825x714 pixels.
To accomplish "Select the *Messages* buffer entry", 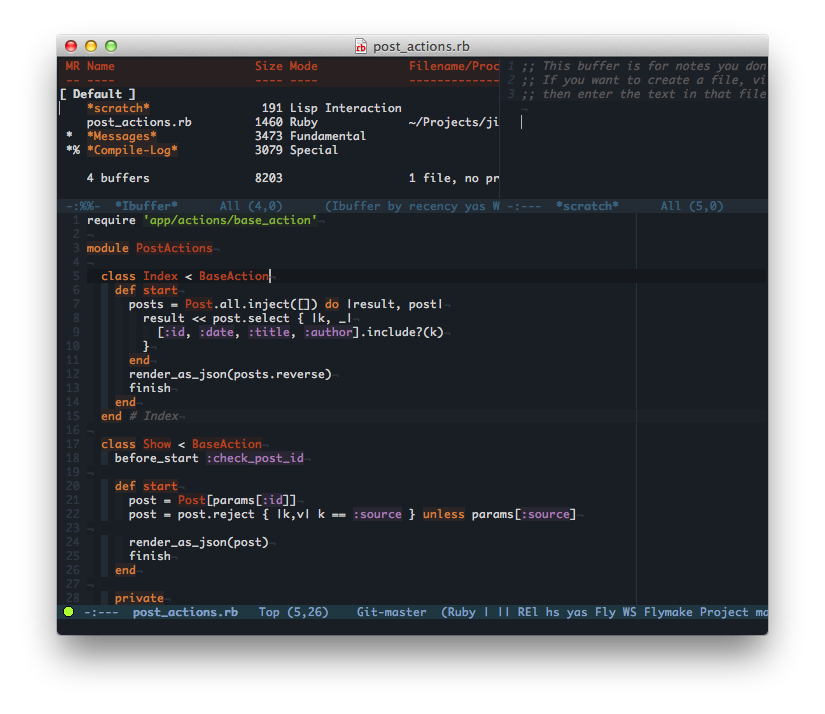I will (121, 136).
